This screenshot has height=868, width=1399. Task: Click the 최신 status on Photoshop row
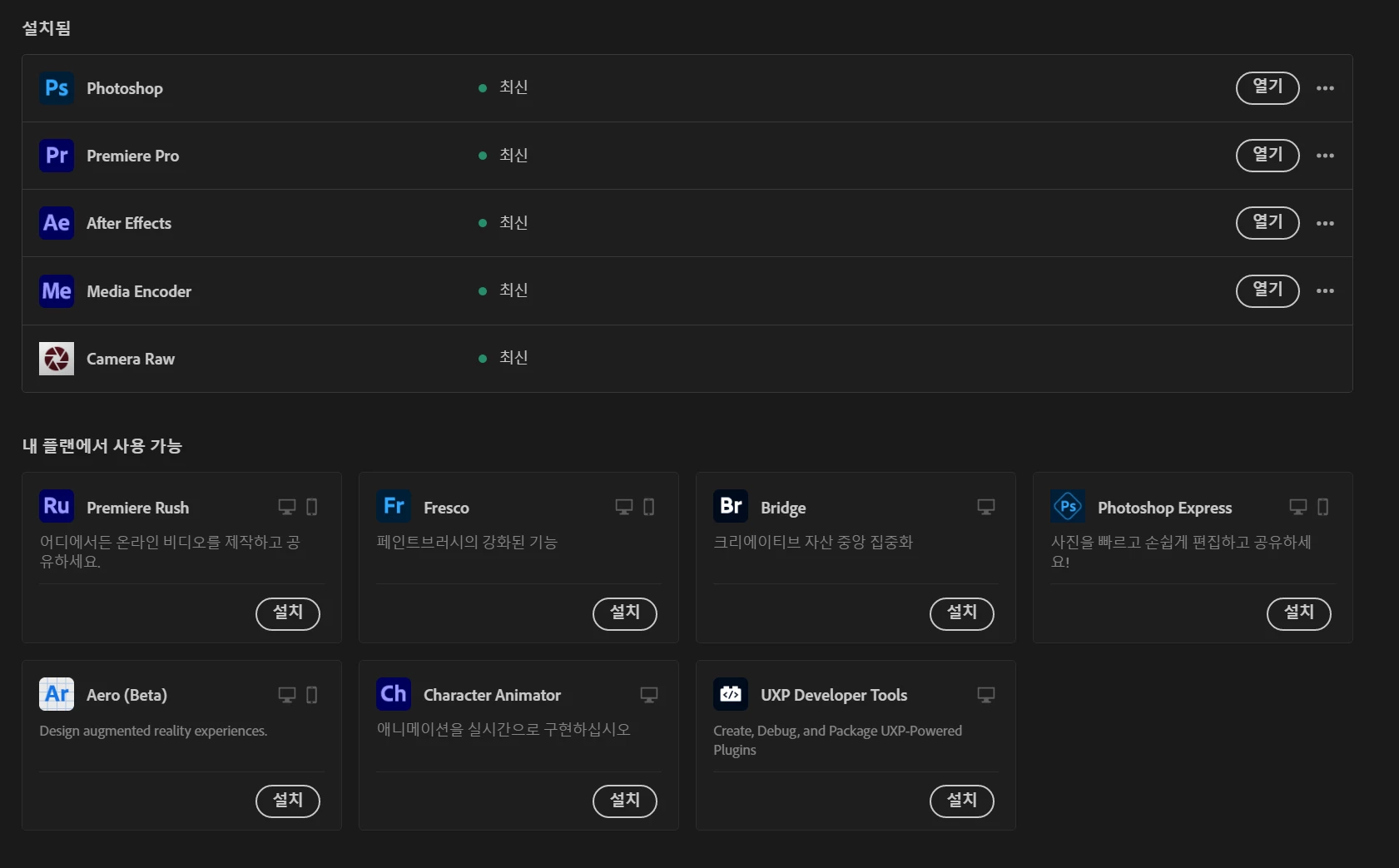[513, 87]
